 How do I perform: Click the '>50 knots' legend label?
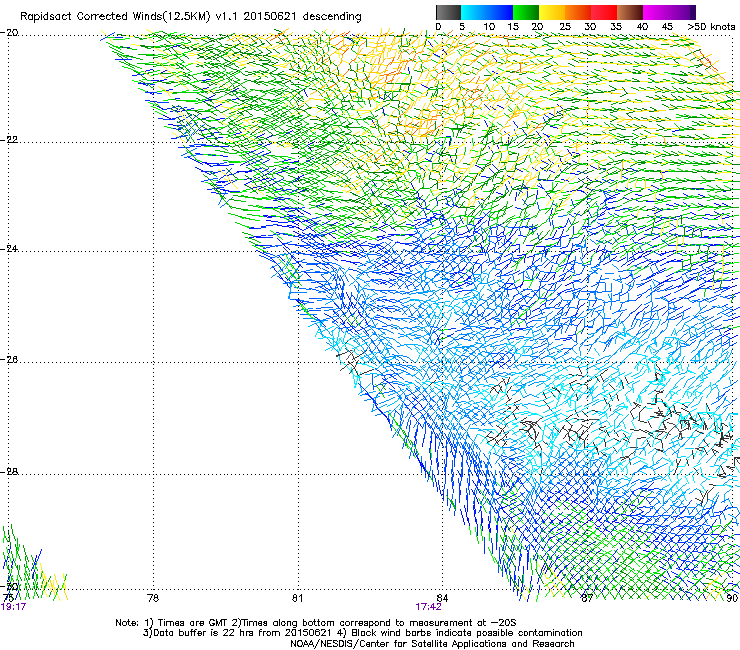point(711,27)
